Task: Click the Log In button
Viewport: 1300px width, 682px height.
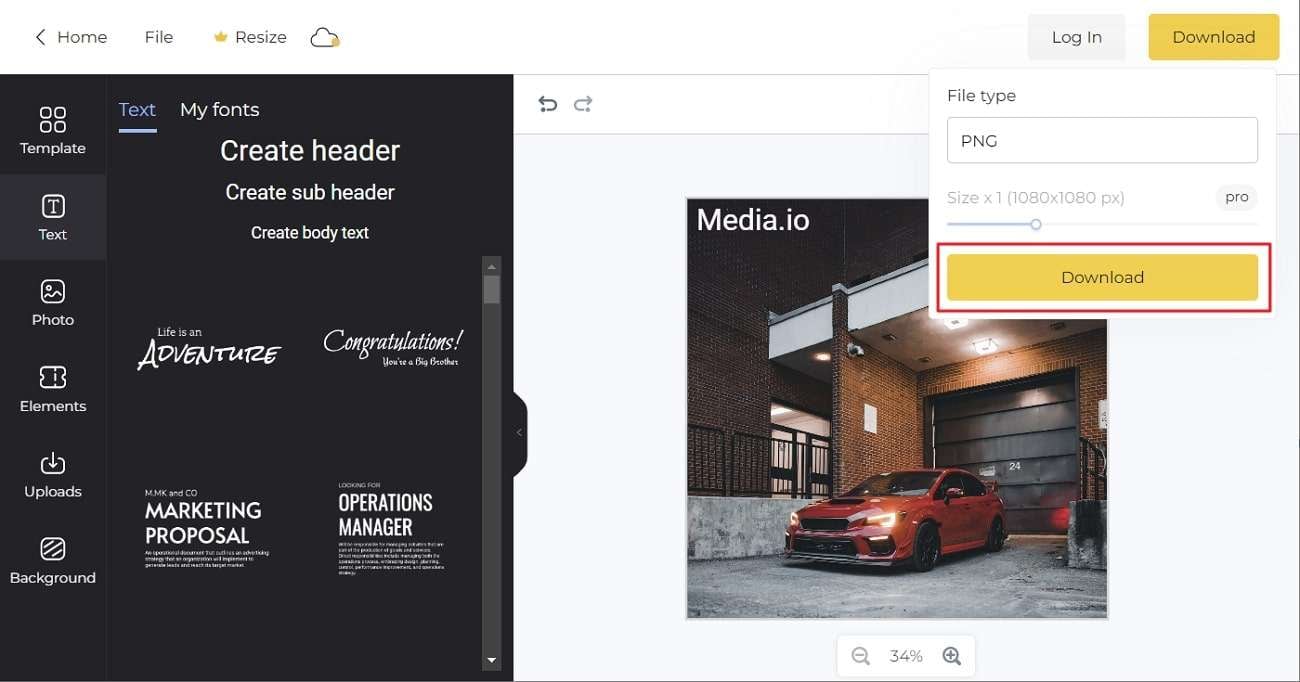Action: [x=1076, y=37]
